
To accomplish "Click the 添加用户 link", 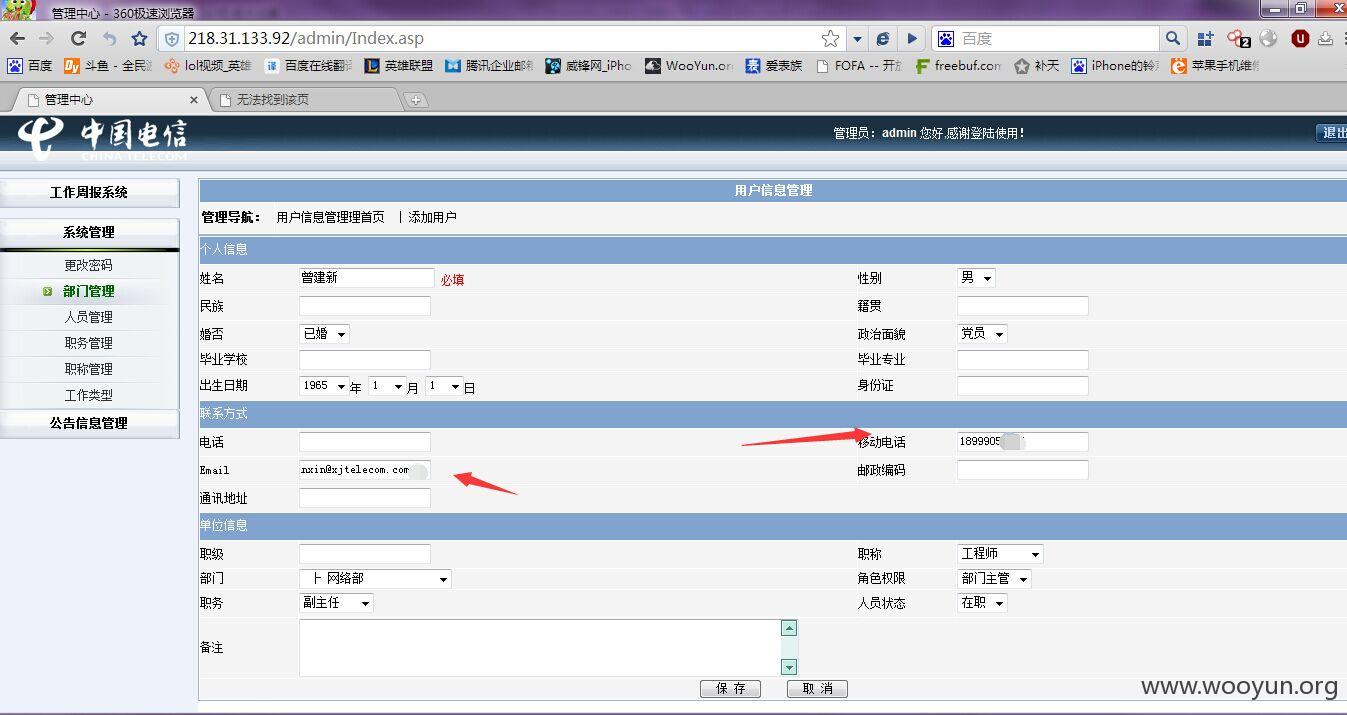I will tap(432, 217).
